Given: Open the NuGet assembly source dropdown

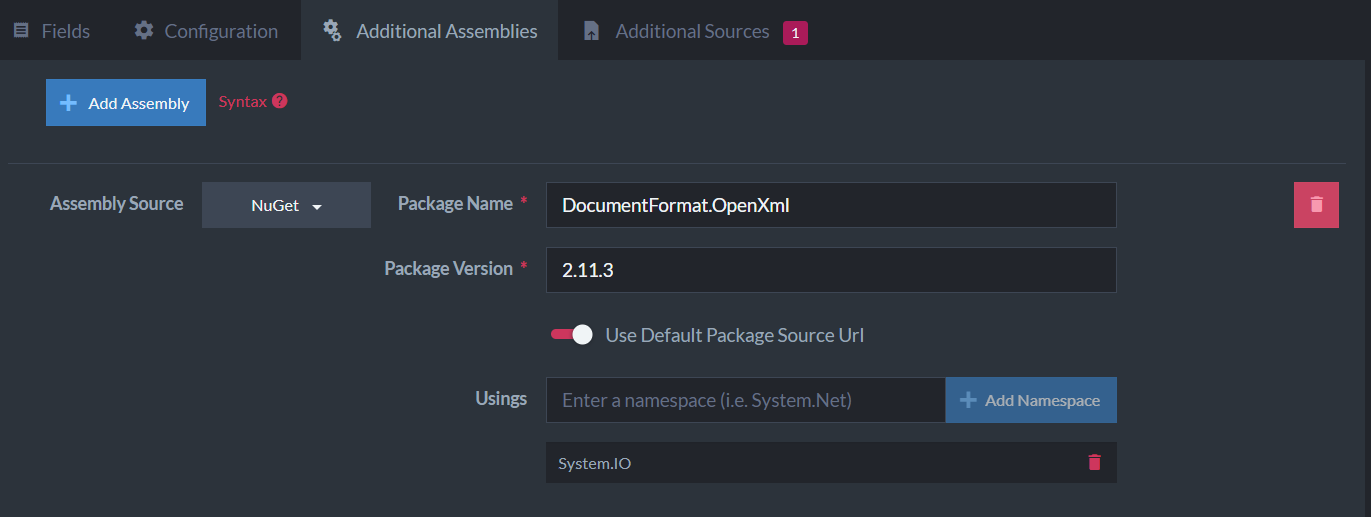Looking at the screenshot, I should click(286, 205).
